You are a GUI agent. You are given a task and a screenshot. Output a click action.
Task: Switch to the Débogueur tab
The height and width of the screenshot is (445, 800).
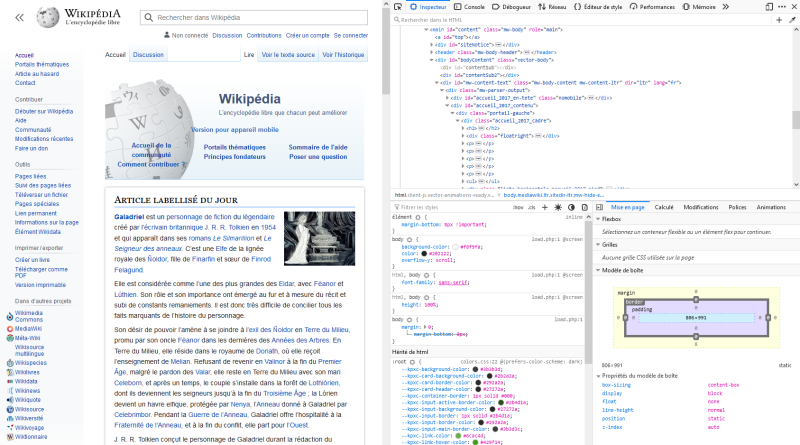(511, 7)
